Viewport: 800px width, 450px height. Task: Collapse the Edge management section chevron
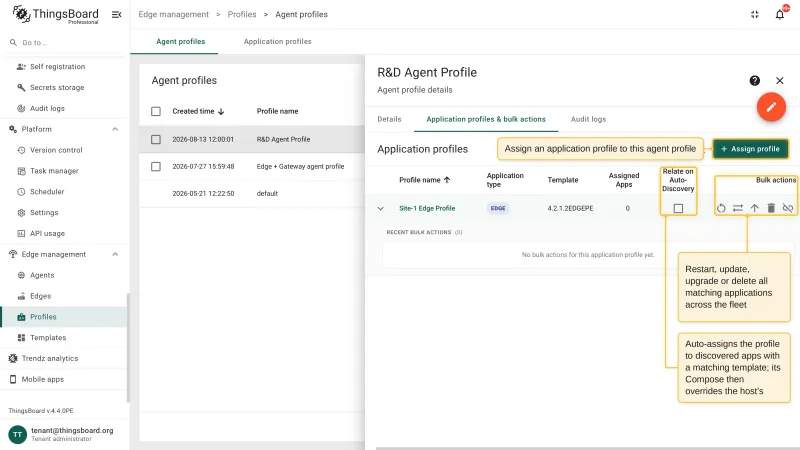(x=115, y=254)
